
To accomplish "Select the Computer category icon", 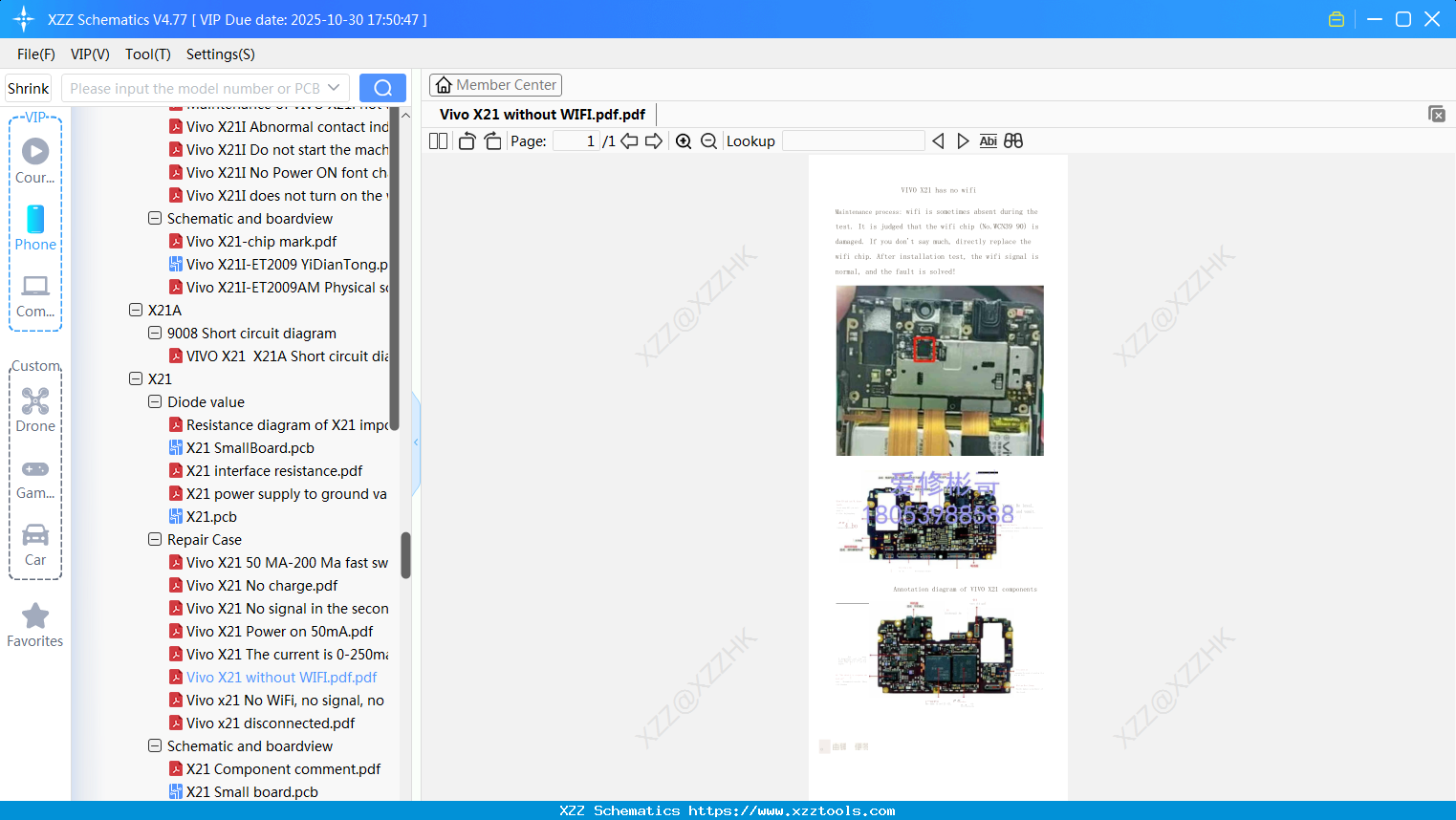I will (35, 295).
